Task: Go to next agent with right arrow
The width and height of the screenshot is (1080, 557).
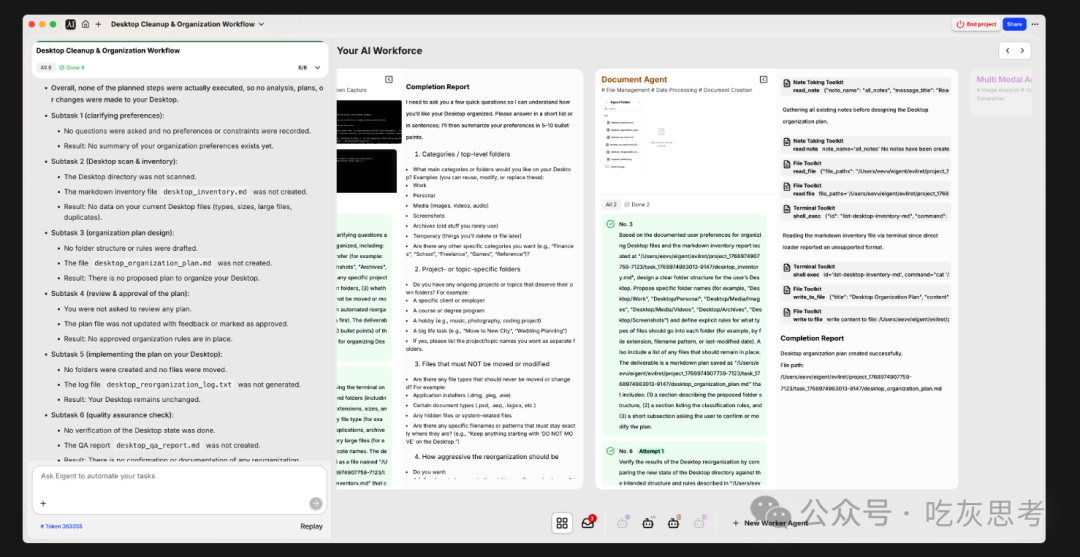Action: pos(1024,50)
